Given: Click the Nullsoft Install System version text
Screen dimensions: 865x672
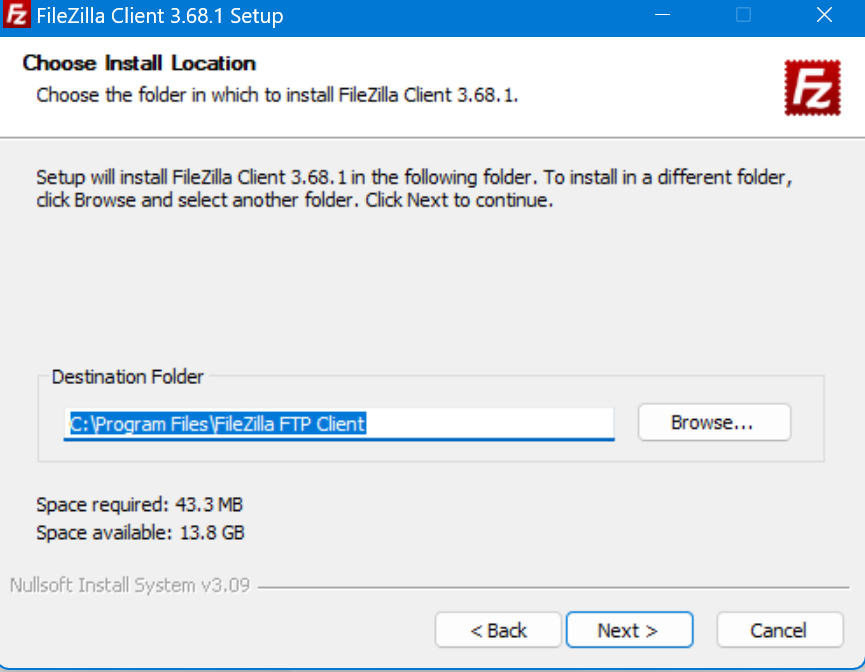Looking at the screenshot, I should pos(128,585).
